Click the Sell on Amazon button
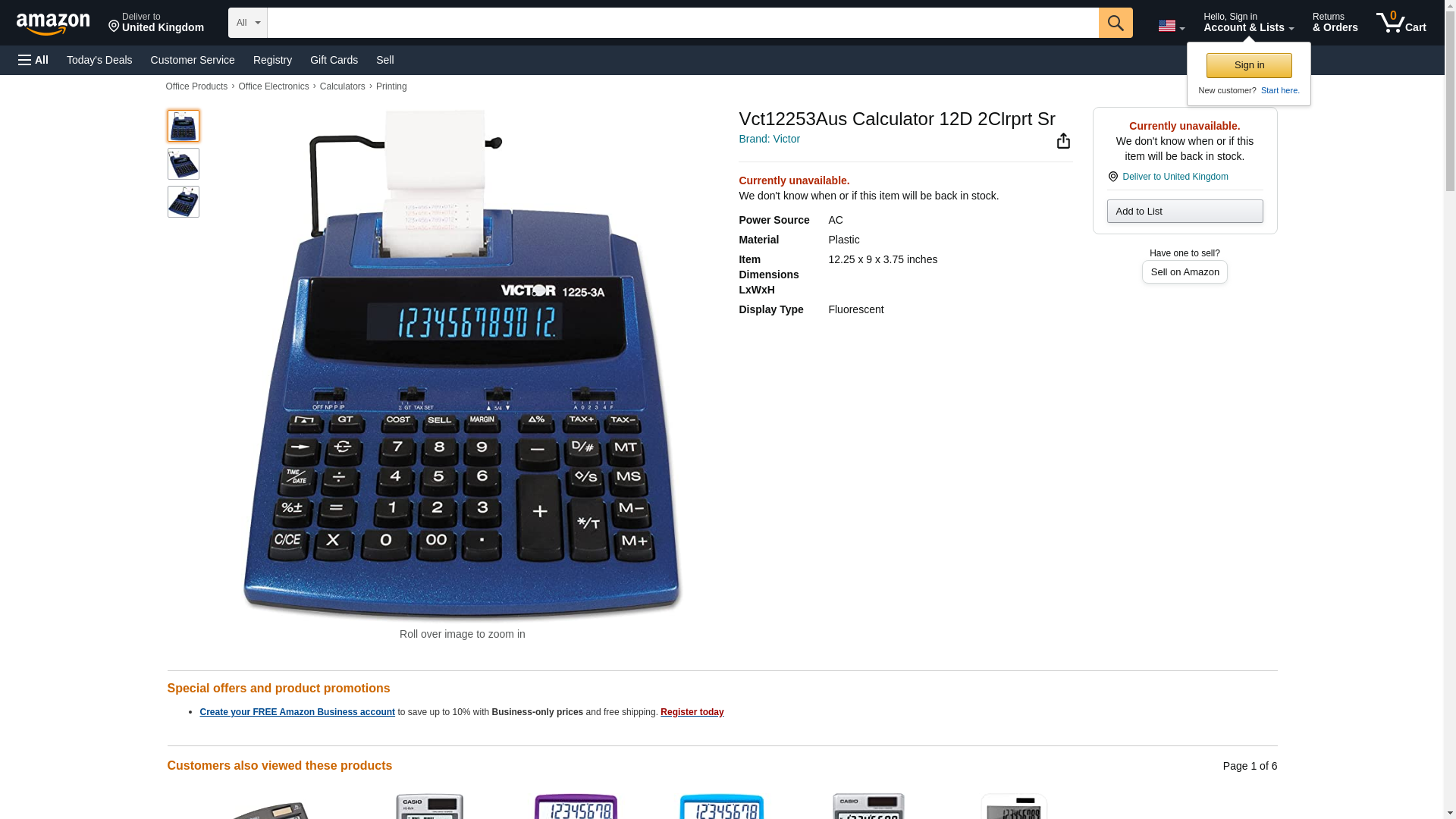This screenshot has height=819, width=1456. [x=1185, y=271]
